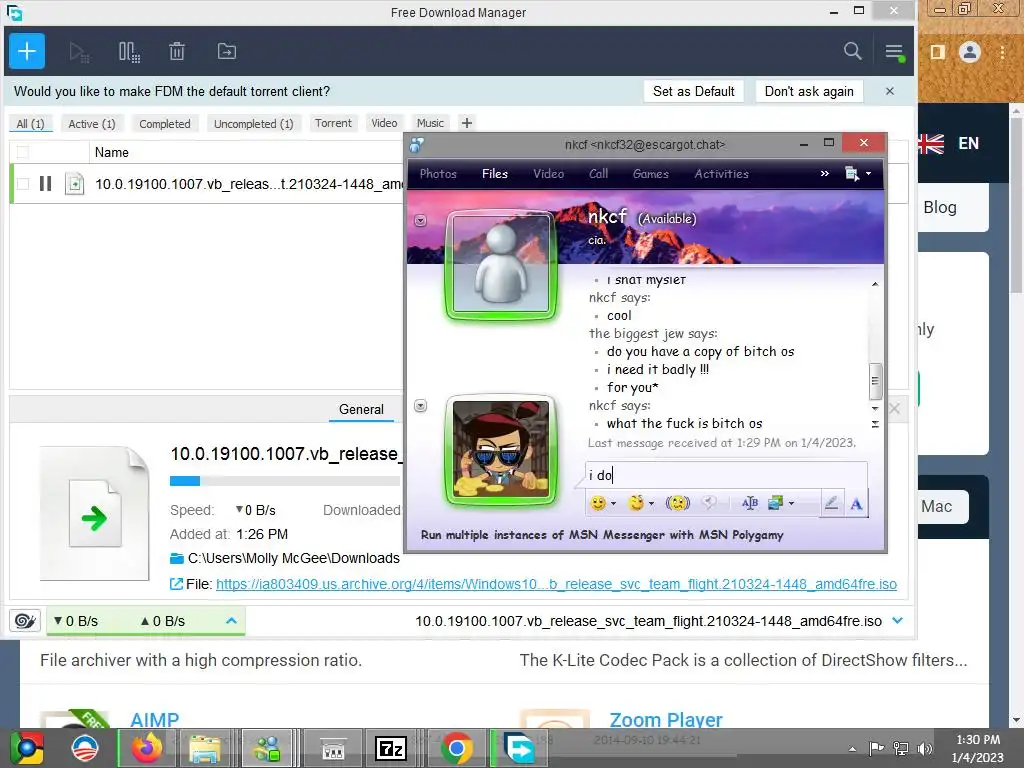Select the Uncompleted (1) filter tab
Viewport: 1024px width, 768px height.
tap(253, 123)
